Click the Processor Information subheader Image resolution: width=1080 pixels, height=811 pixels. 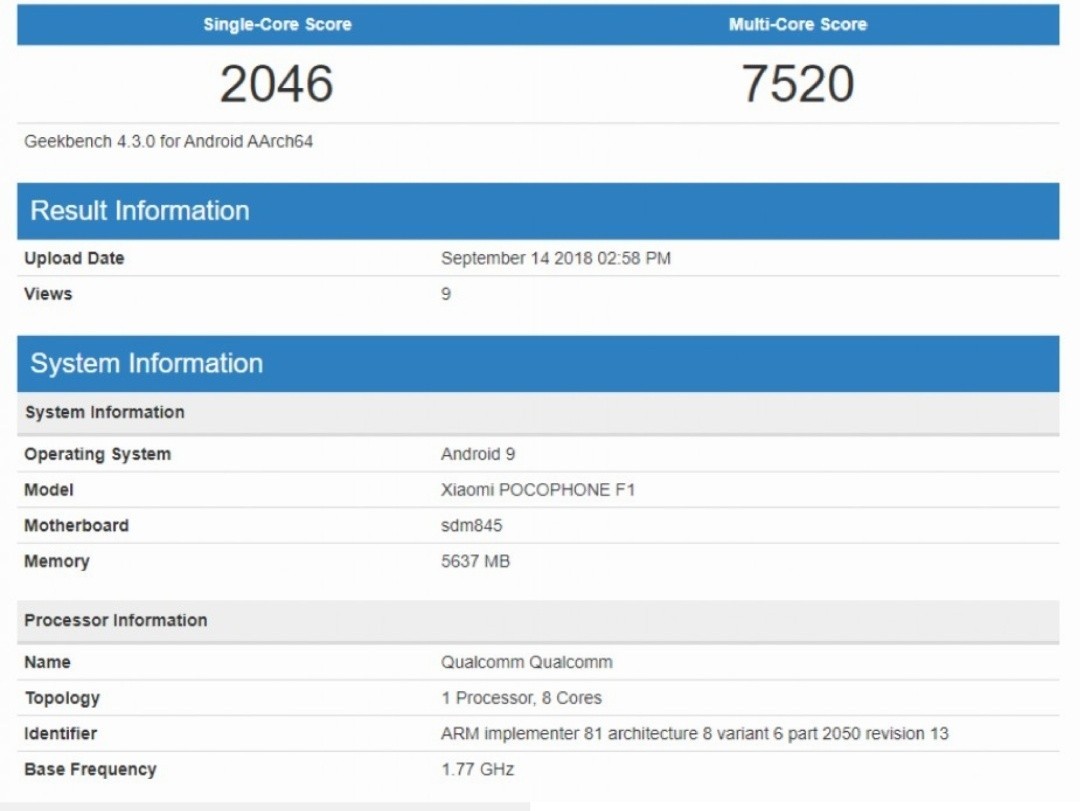tap(538, 621)
